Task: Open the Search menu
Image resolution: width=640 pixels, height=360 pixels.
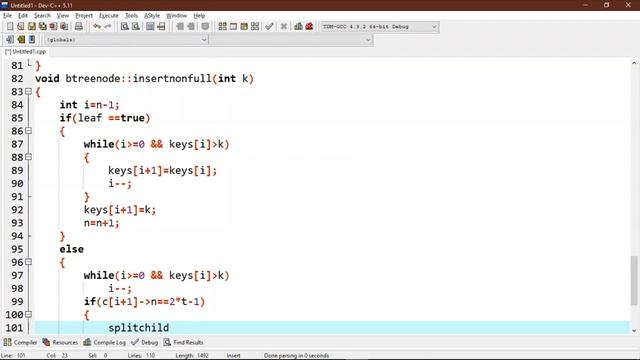Action: coord(42,16)
